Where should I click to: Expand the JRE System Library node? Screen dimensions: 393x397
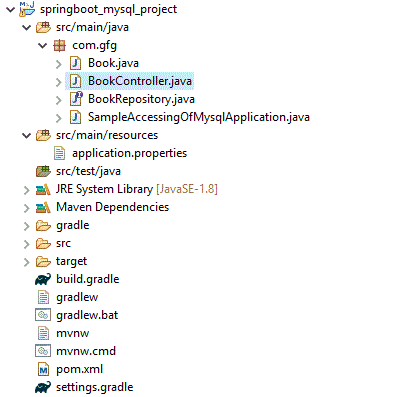click(x=27, y=190)
